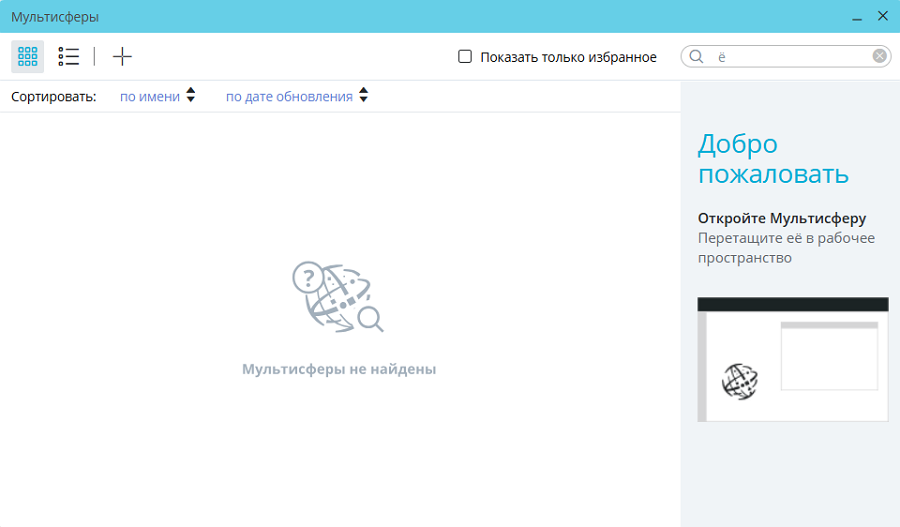900x527 pixels.
Task: Sort multispheres "по имени"
Action: (x=150, y=96)
